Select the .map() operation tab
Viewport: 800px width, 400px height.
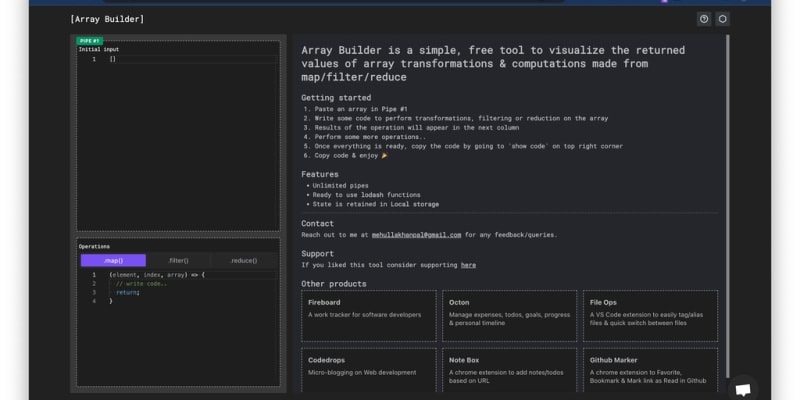coord(113,261)
